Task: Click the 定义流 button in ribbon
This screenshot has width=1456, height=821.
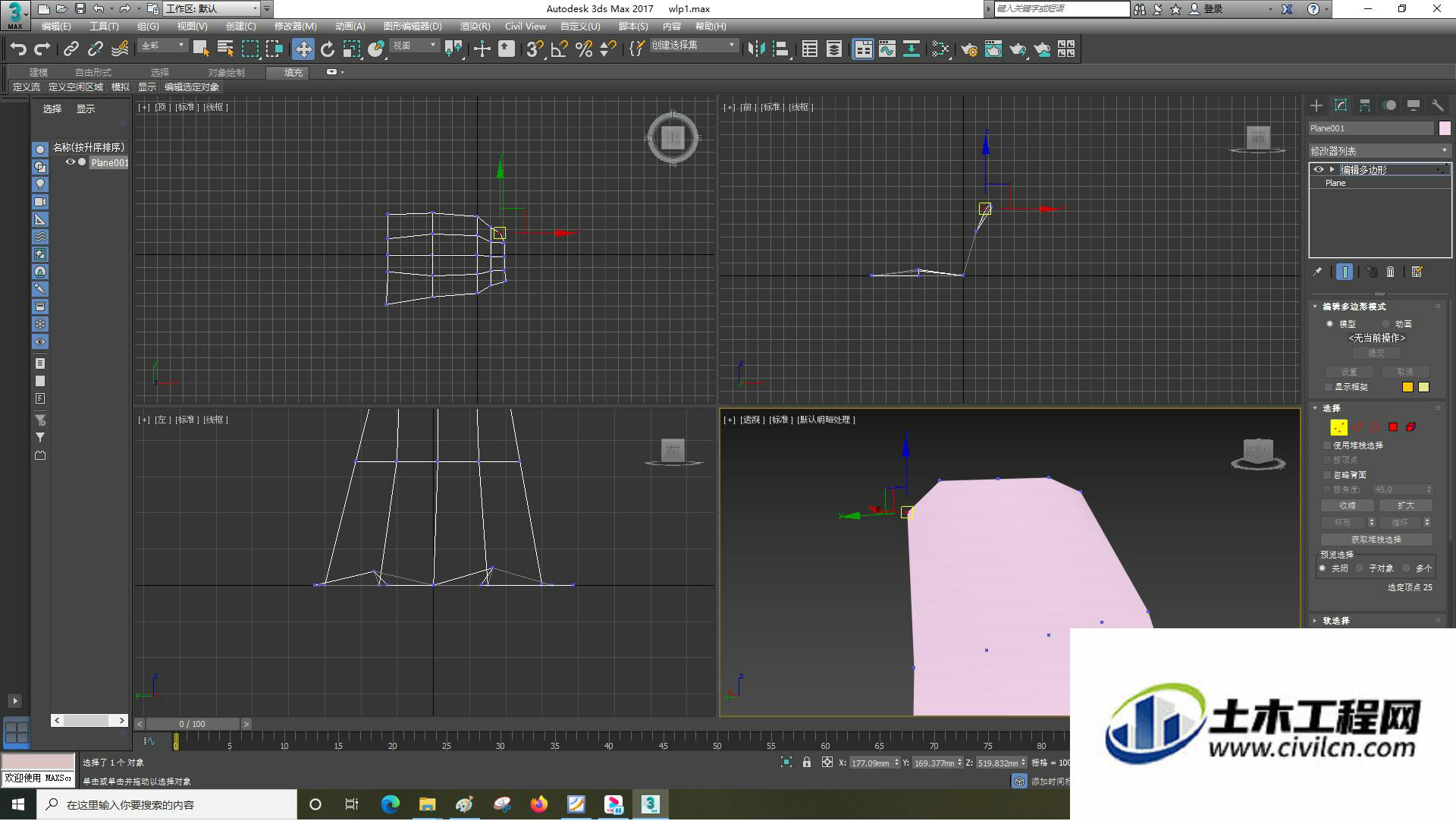Action: tap(27, 87)
